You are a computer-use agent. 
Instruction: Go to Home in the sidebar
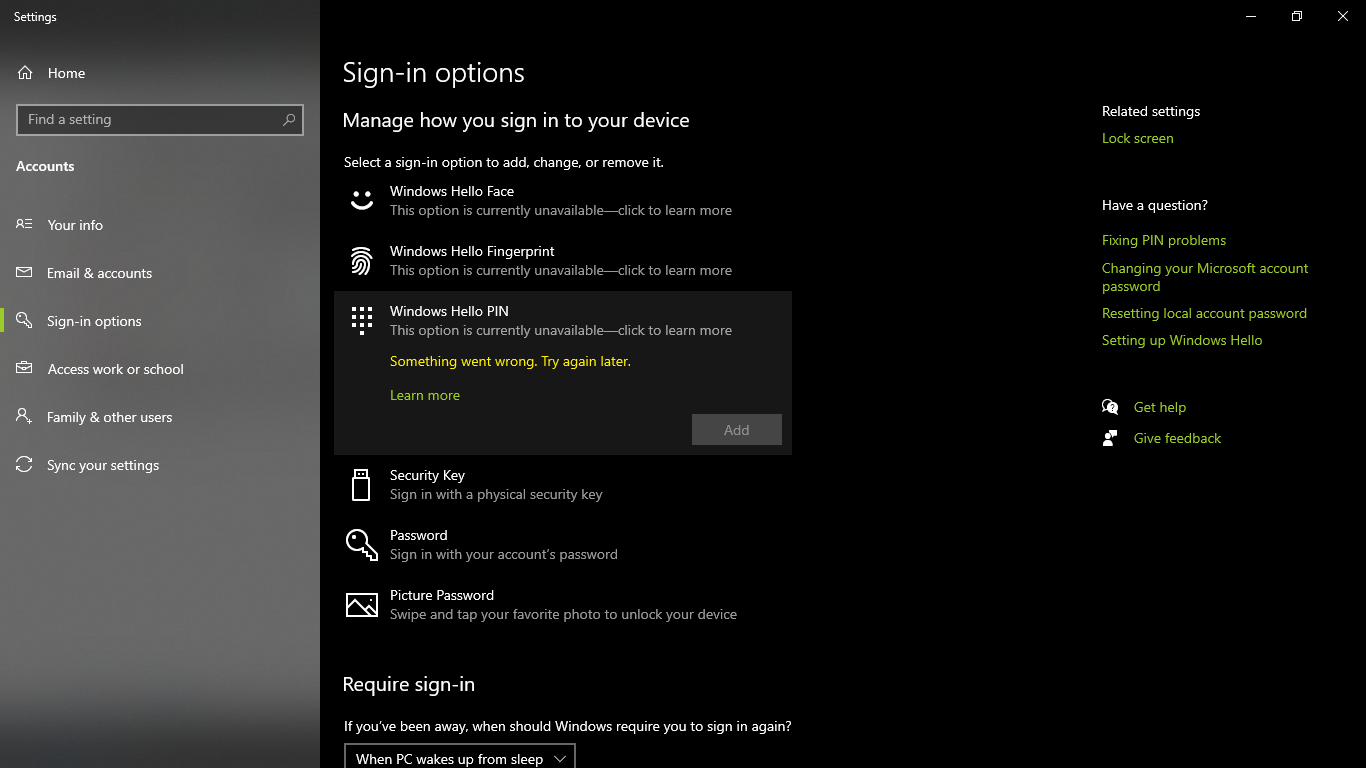click(x=160, y=73)
